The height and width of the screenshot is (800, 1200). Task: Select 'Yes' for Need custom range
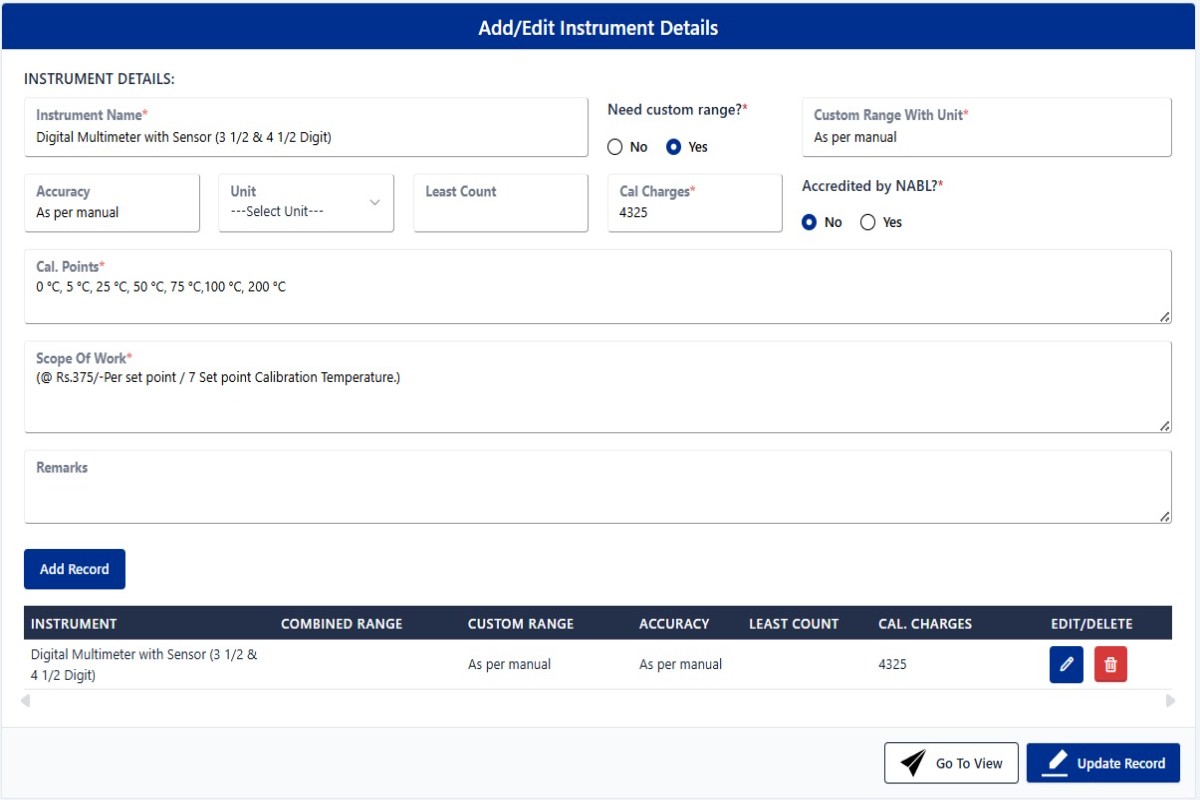(x=674, y=147)
